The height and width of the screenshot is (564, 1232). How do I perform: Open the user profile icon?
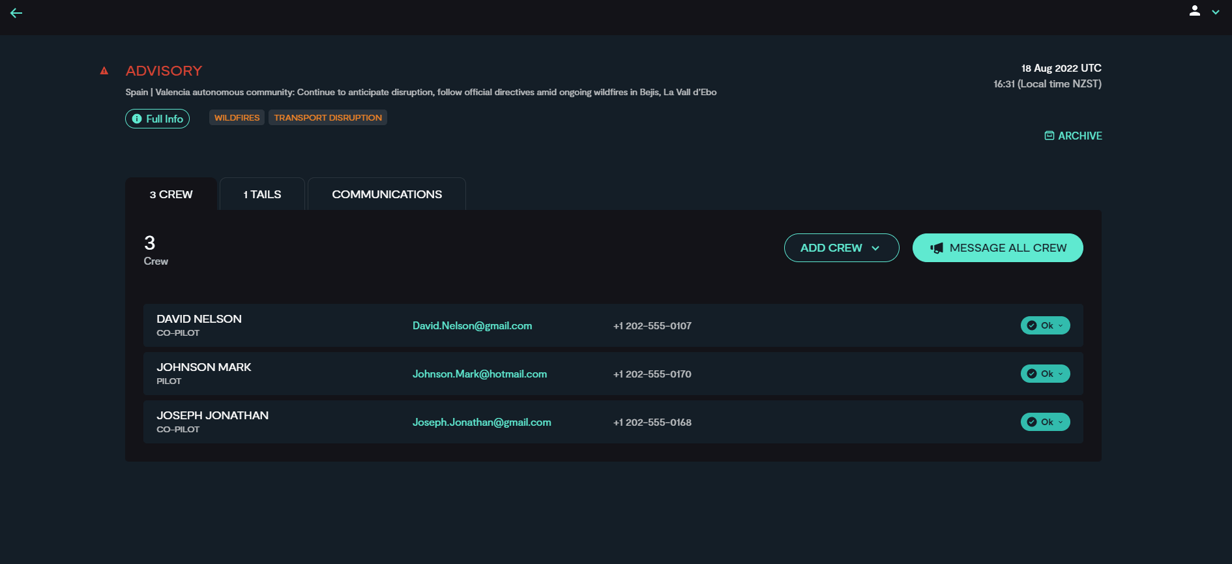1194,11
